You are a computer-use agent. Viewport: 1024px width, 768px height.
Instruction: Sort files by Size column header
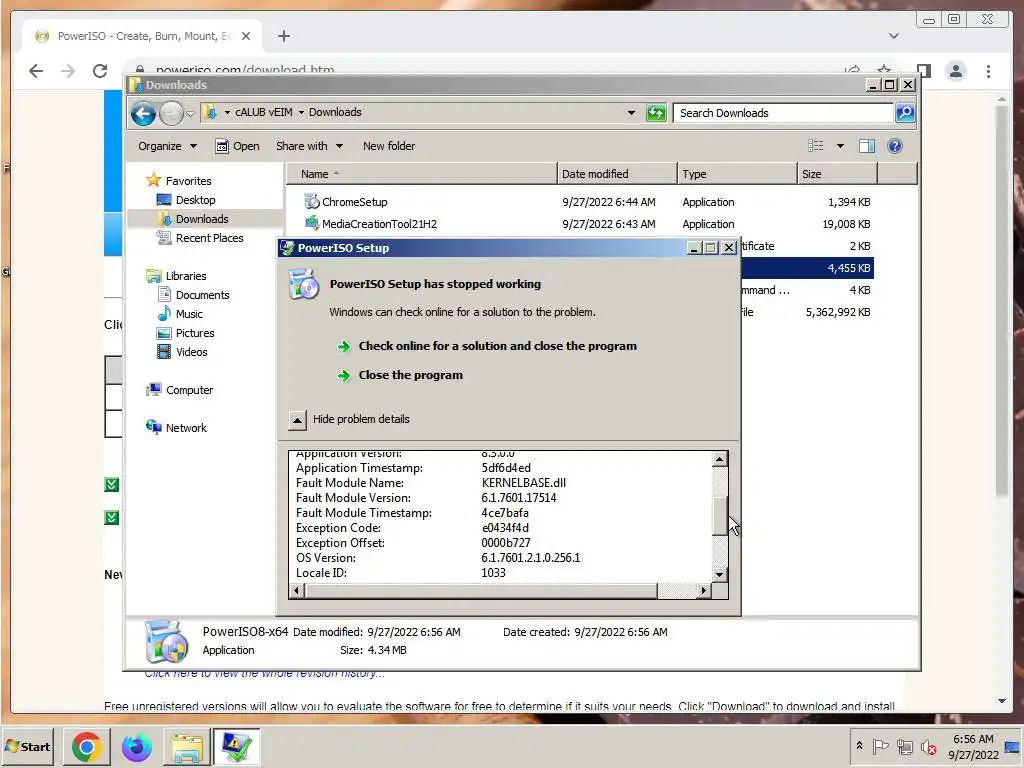point(837,174)
